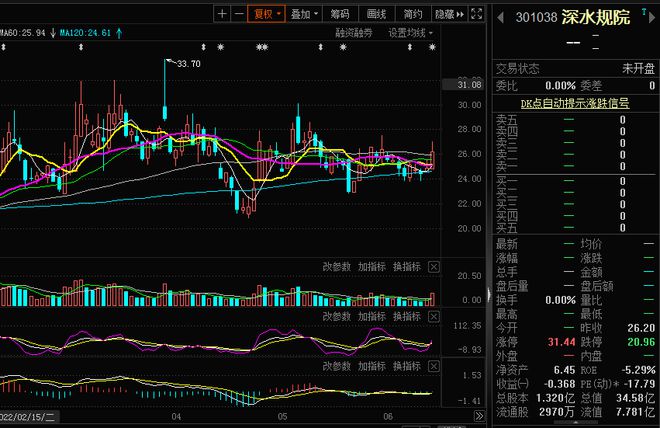The height and width of the screenshot is (428, 660).
Task: Click the 06 month marker on time axis
Action: 388,417
